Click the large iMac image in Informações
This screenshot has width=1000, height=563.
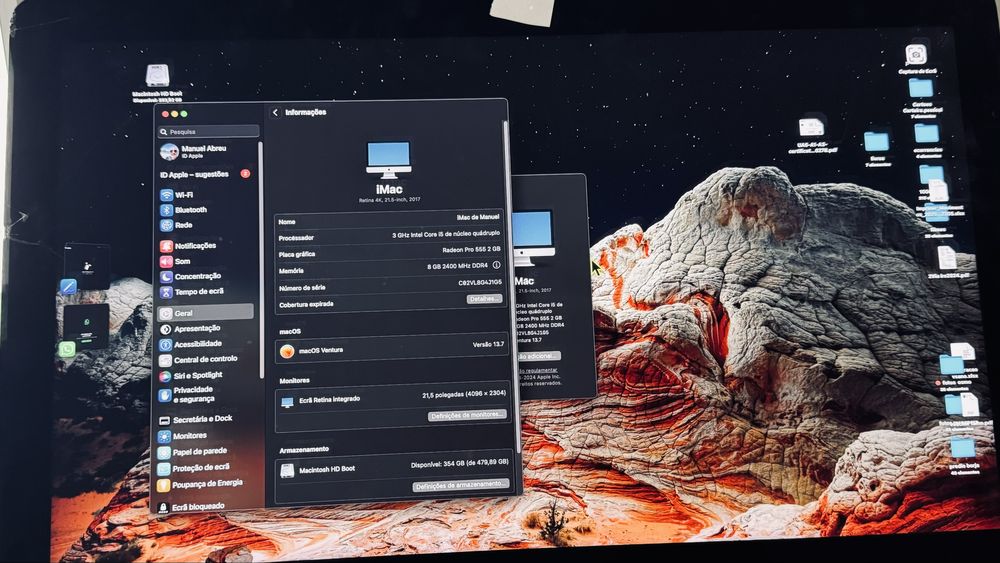pyautogui.click(x=388, y=159)
